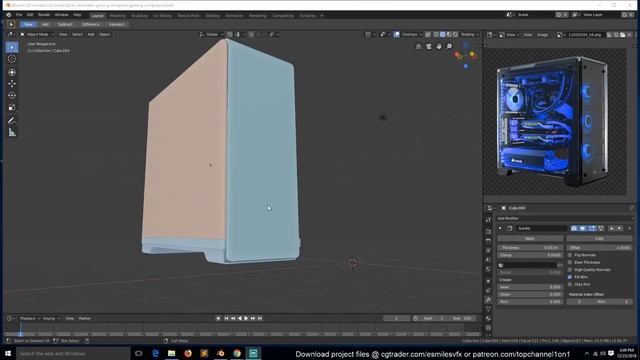Click the Thickness value slider

tap(530, 248)
